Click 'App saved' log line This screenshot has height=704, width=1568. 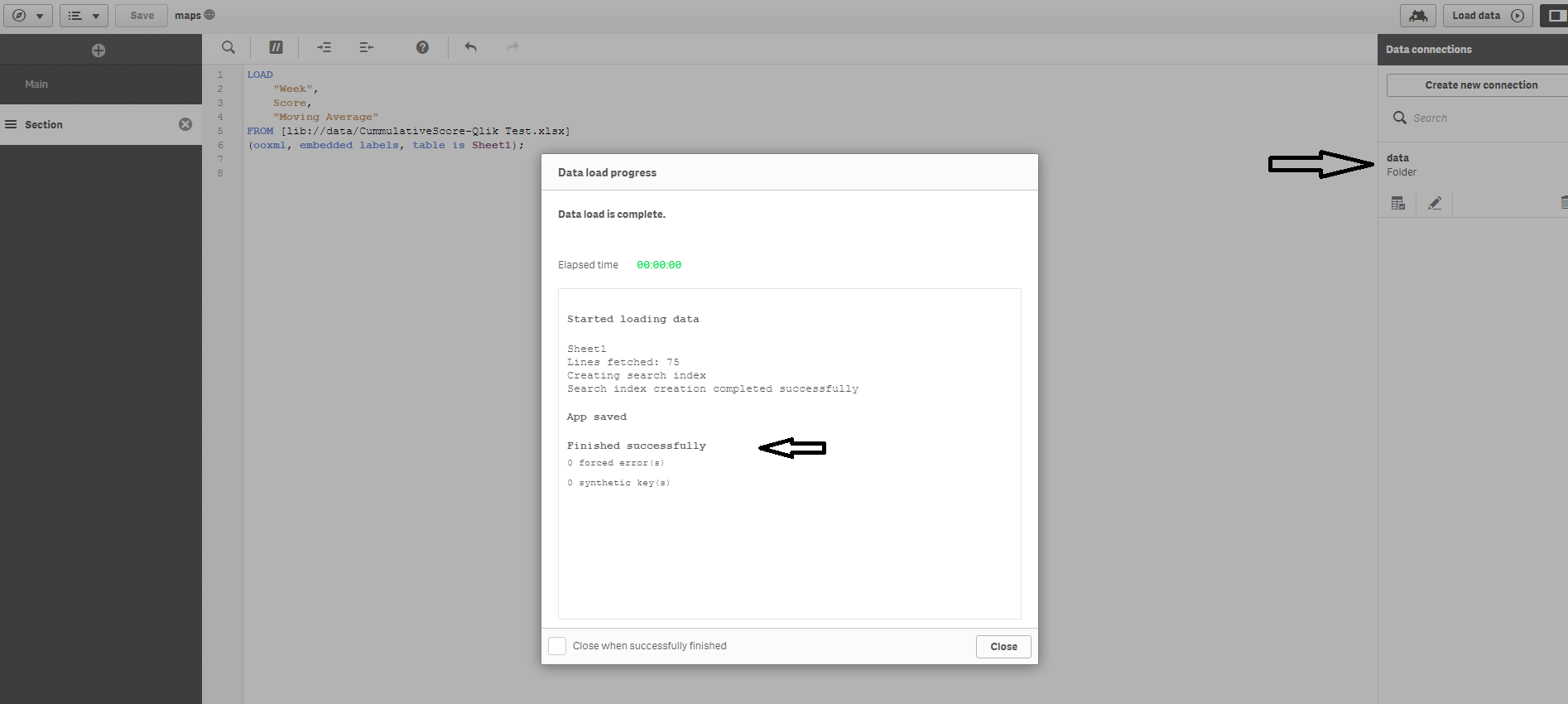click(596, 417)
